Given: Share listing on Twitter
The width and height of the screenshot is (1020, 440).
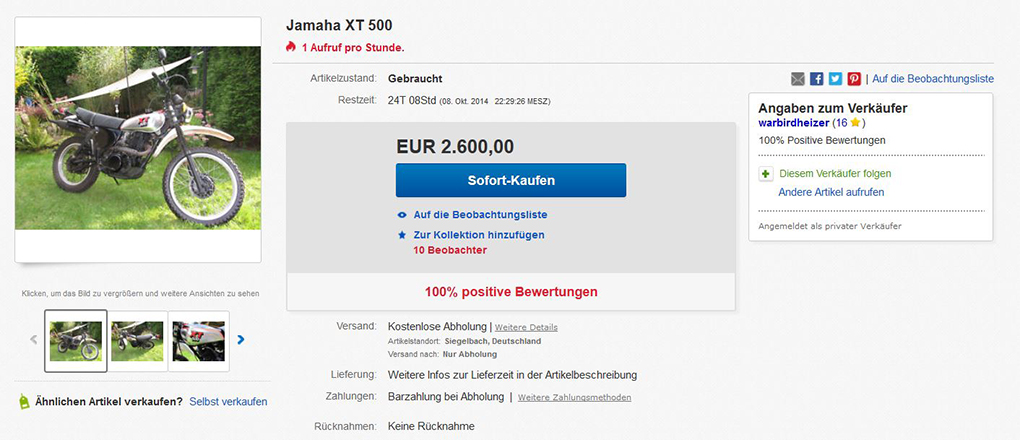Looking at the screenshot, I should tap(835, 78).
